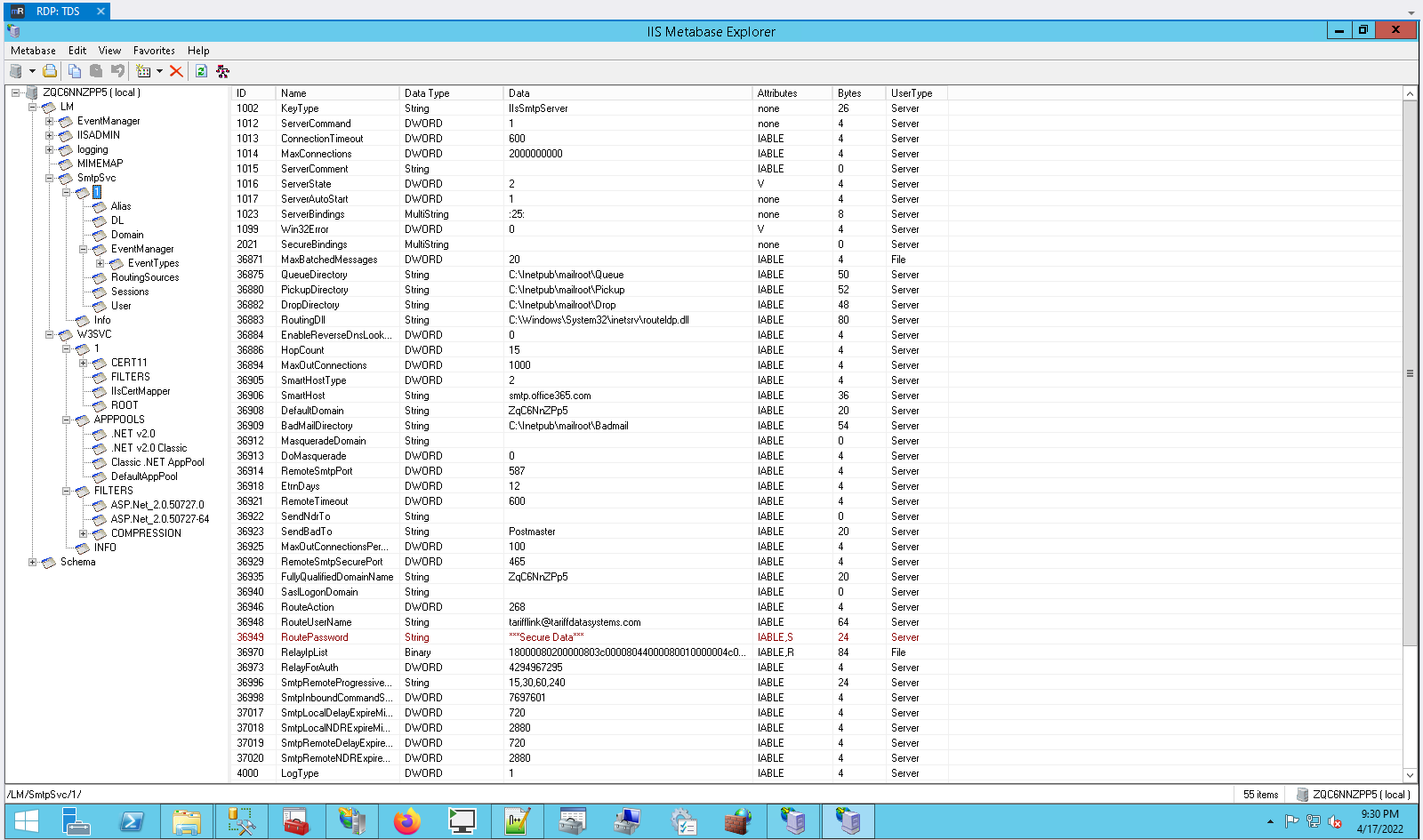1423x840 pixels.
Task: Click the scroll-up arrow of the property list
Action: point(1410,93)
